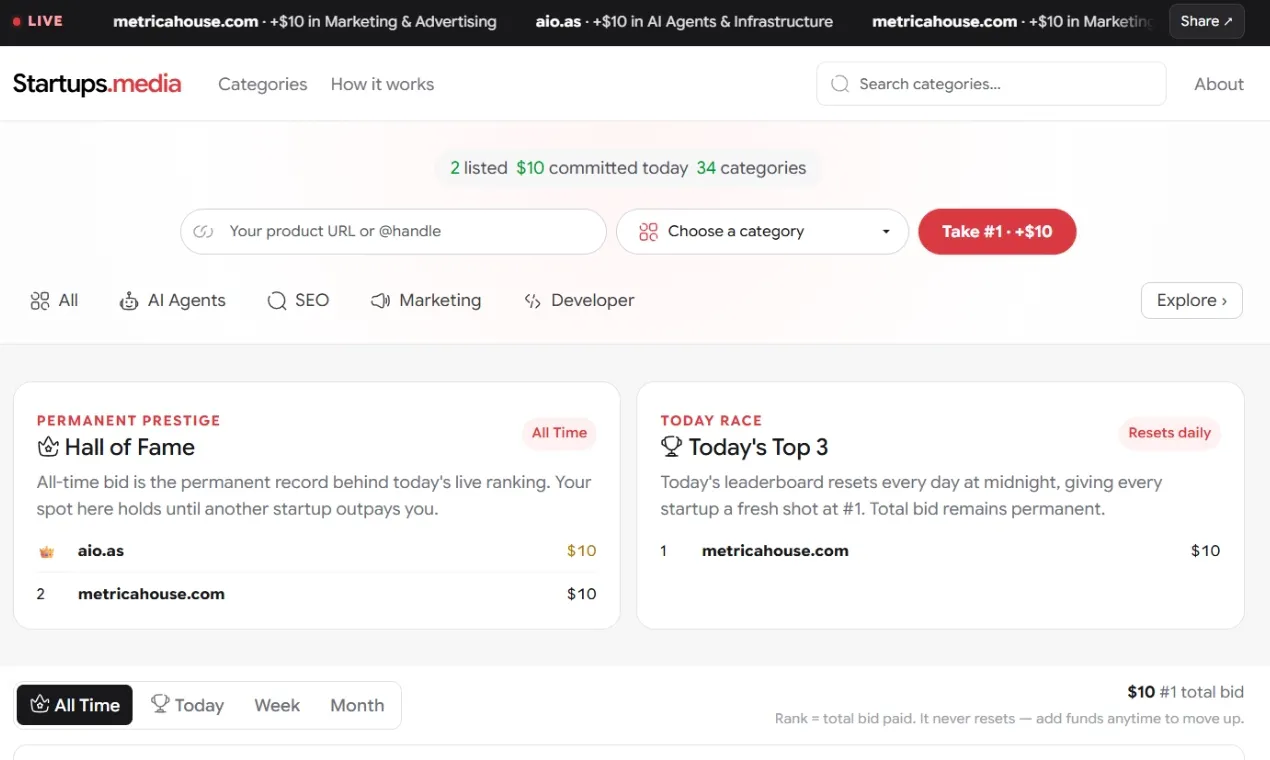Viewport: 1270px width, 760px height.
Task: Open metricahouse.com in Hall of Fame
Action: 151,594
